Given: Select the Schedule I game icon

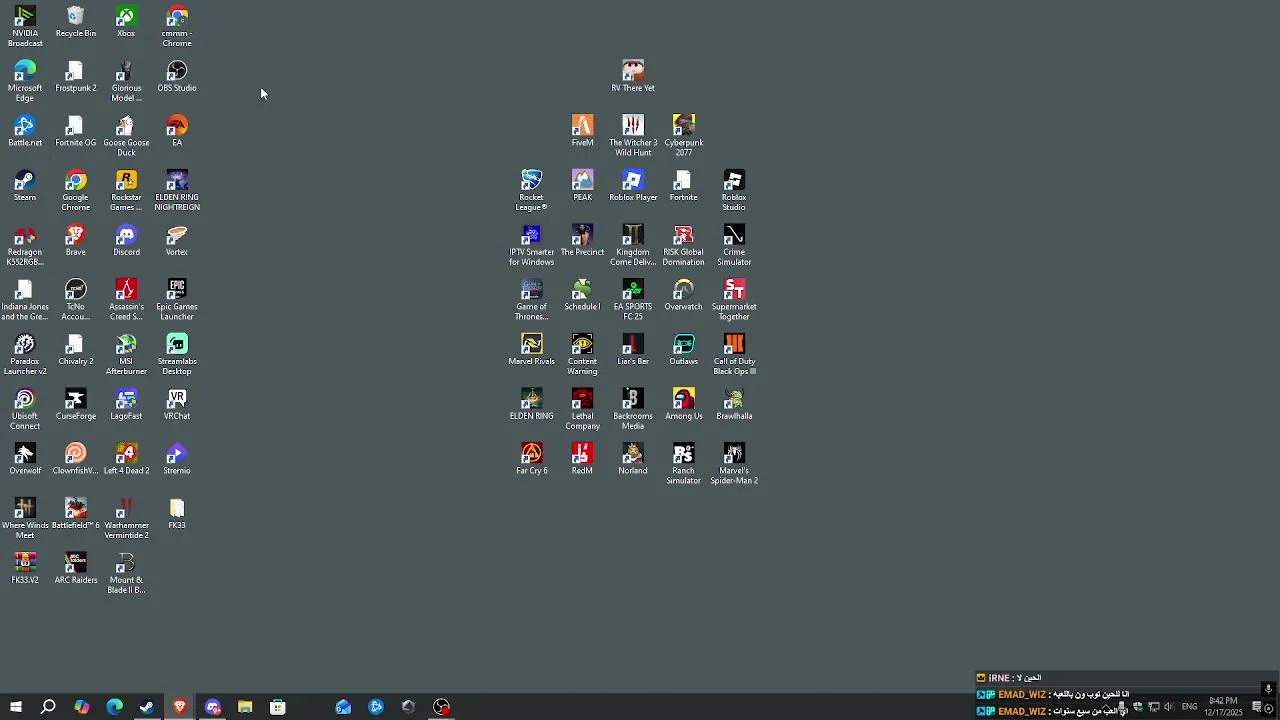Looking at the screenshot, I should point(582,295).
